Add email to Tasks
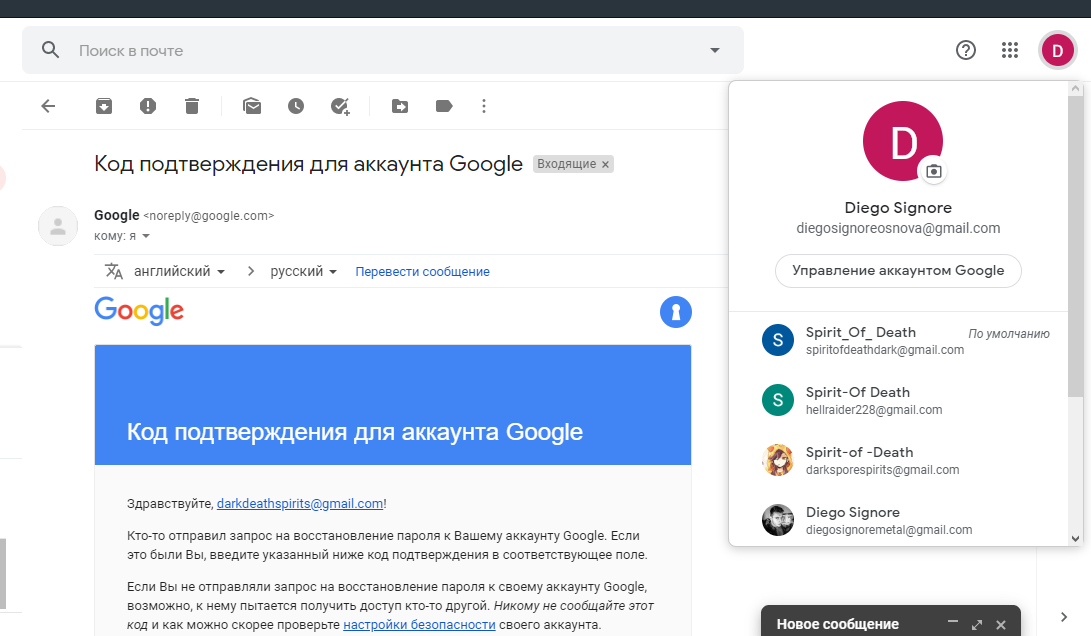This screenshot has width=1091, height=636. [340, 106]
